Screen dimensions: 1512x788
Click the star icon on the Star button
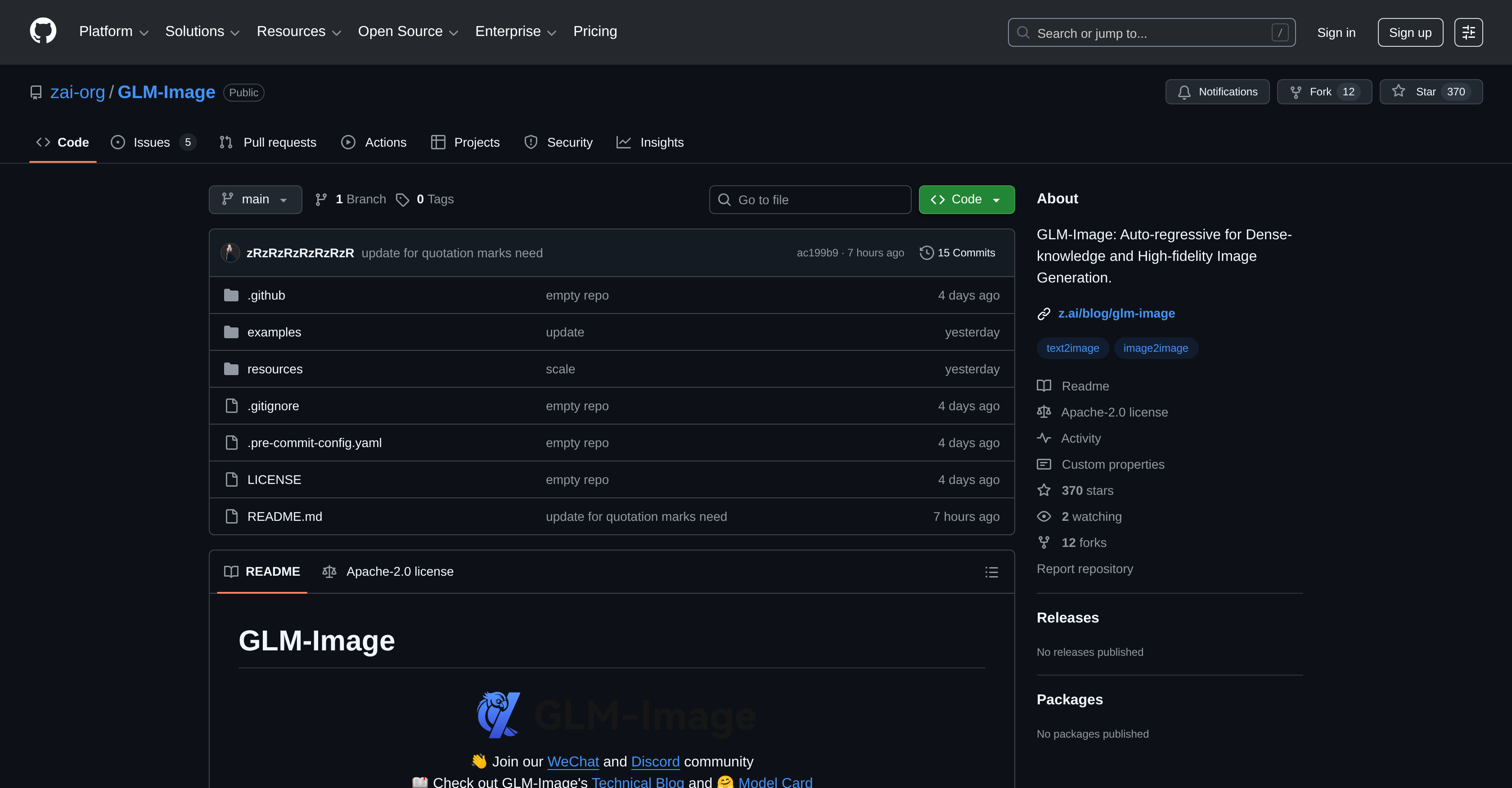coord(1398,92)
